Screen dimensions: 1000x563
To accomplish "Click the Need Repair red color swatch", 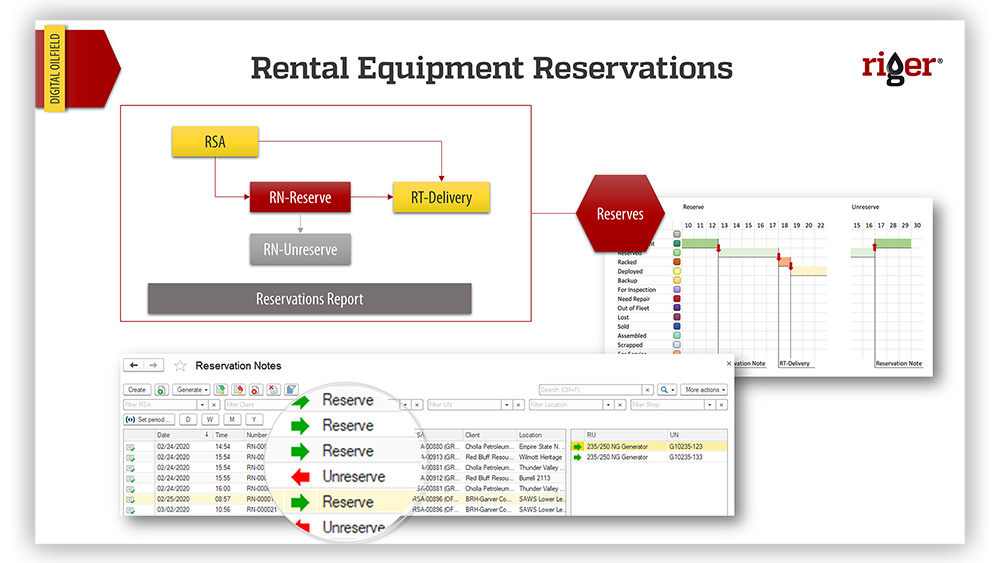I will [x=677, y=299].
